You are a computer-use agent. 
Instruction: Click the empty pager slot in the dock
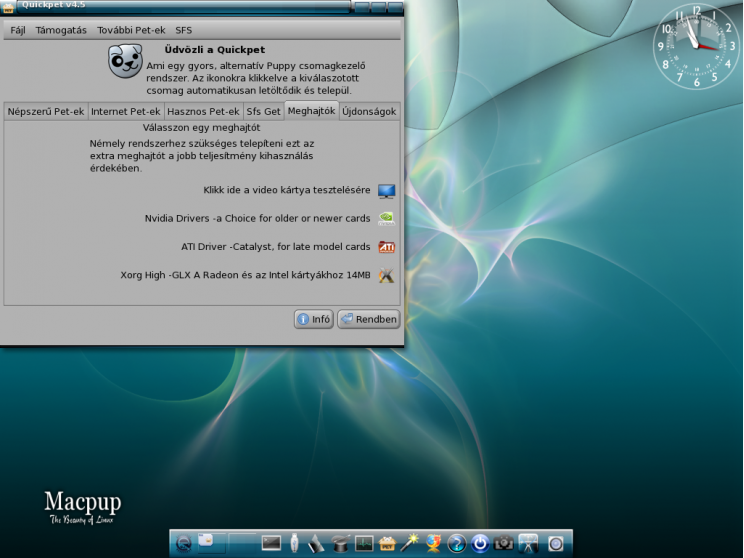click(242, 541)
